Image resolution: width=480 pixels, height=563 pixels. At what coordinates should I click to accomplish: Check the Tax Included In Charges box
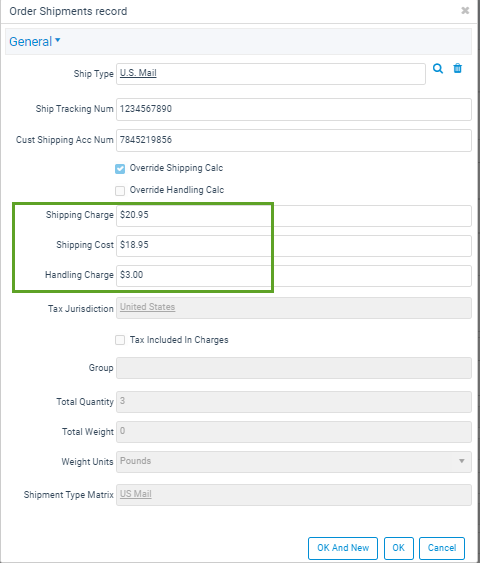[120, 340]
